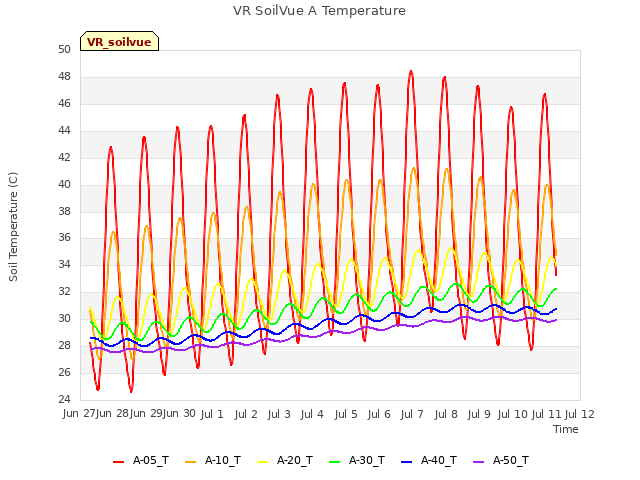Image resolution: width=640 pixels, height=480 pixels.
Task: Click the 32 y-axis tick label
Action: click(x=64, y=291)
